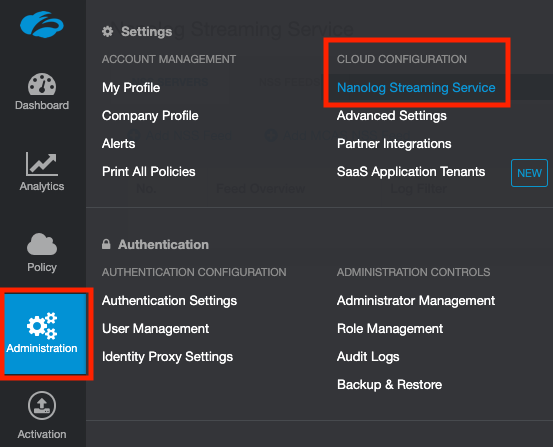Open Company Profile page
The height and width of the screenshot is (447, 553).
(150, 116)
